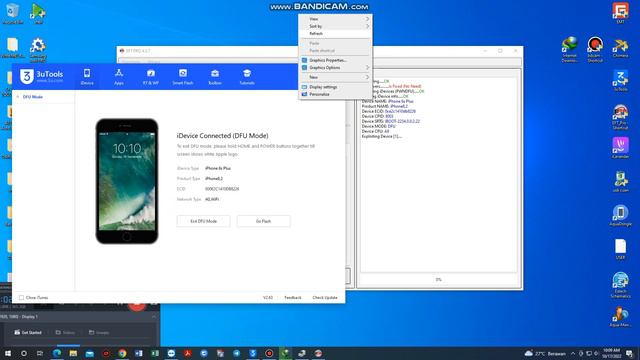Expand the New submenu
The height and width of the screenshot is (360, 640).
point(335,77)
